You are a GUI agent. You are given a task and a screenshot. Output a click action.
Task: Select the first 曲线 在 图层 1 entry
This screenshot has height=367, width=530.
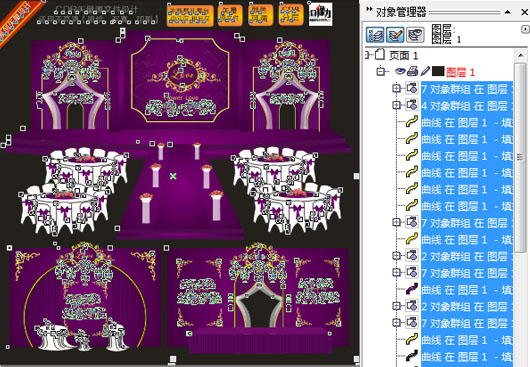point(467,122)
